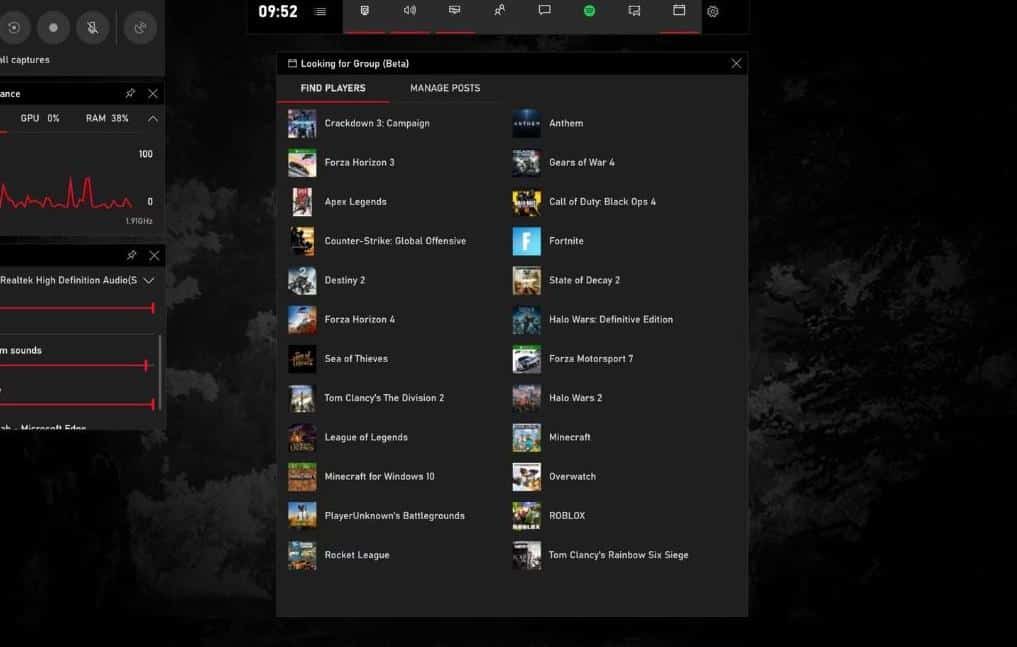The height and width of the screenshot is (647, 1017).
Task: Pick the Counter-Strike: Global Offensive icon
Action: [302, 241]
